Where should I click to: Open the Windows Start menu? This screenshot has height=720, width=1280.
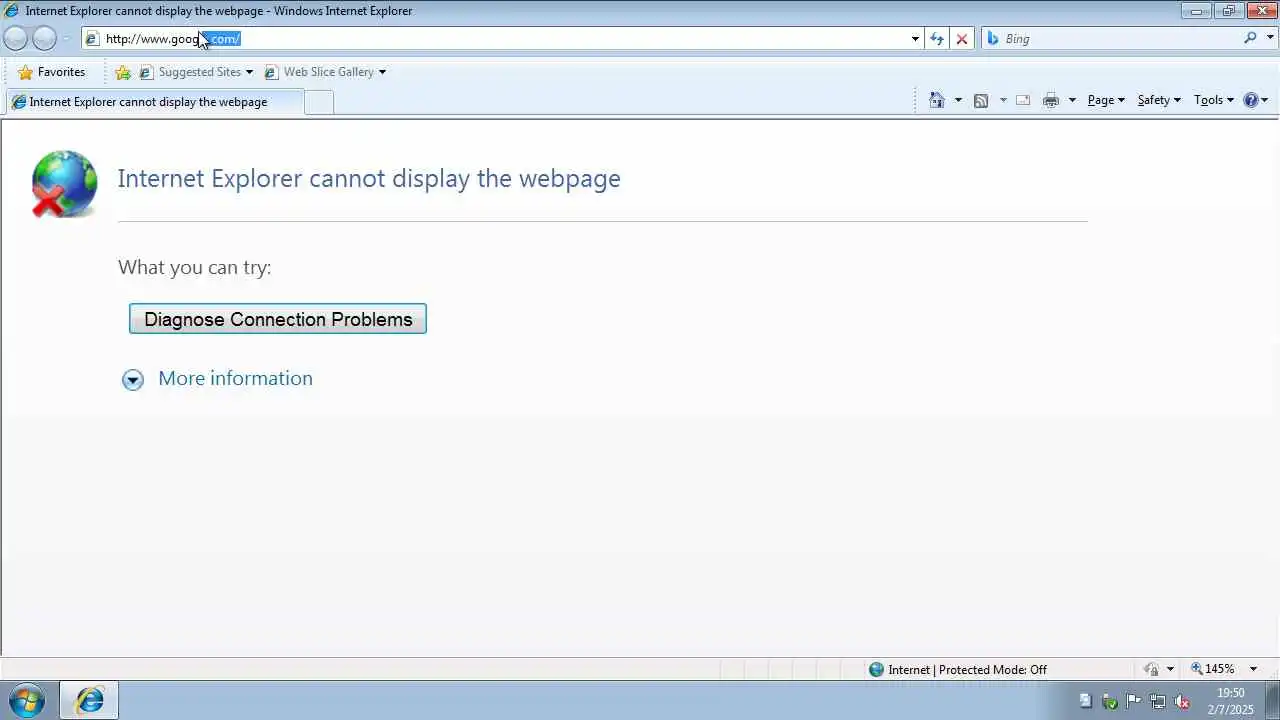pos(26,700)
